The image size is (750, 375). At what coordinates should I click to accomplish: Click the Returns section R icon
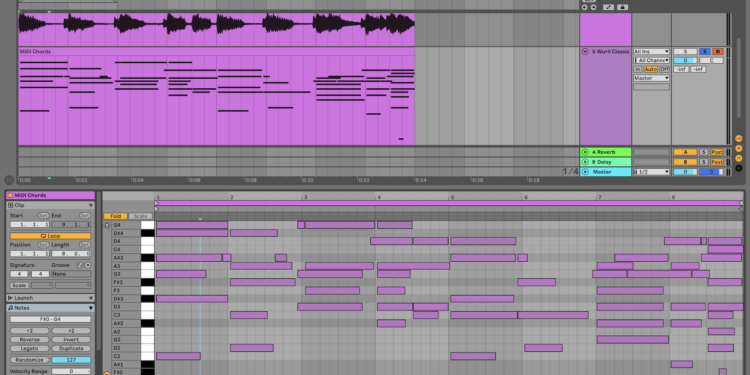tap(739, 149)
